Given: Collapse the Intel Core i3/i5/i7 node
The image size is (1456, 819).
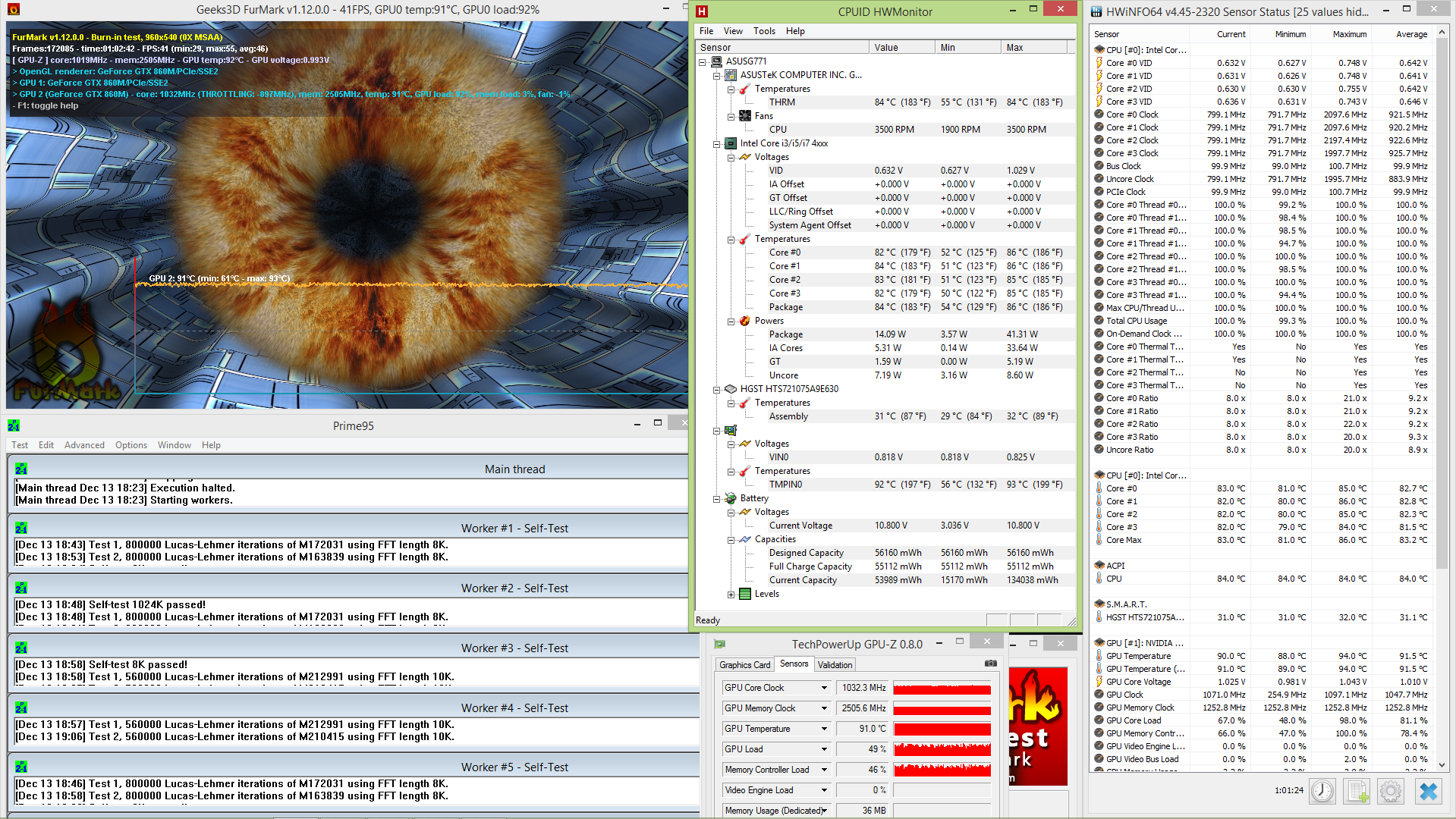Looking at the screenshot, I should [x=716, y=144].
